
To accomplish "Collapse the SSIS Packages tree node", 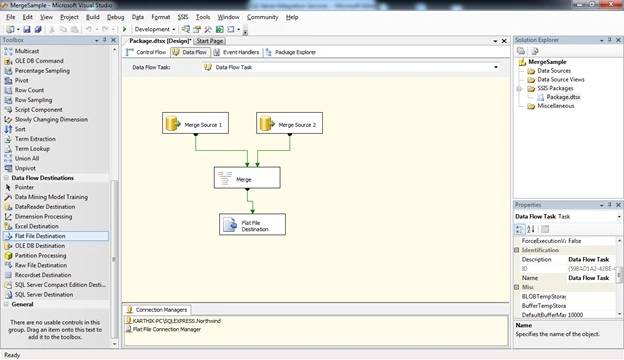I will (x=519, y=88).
